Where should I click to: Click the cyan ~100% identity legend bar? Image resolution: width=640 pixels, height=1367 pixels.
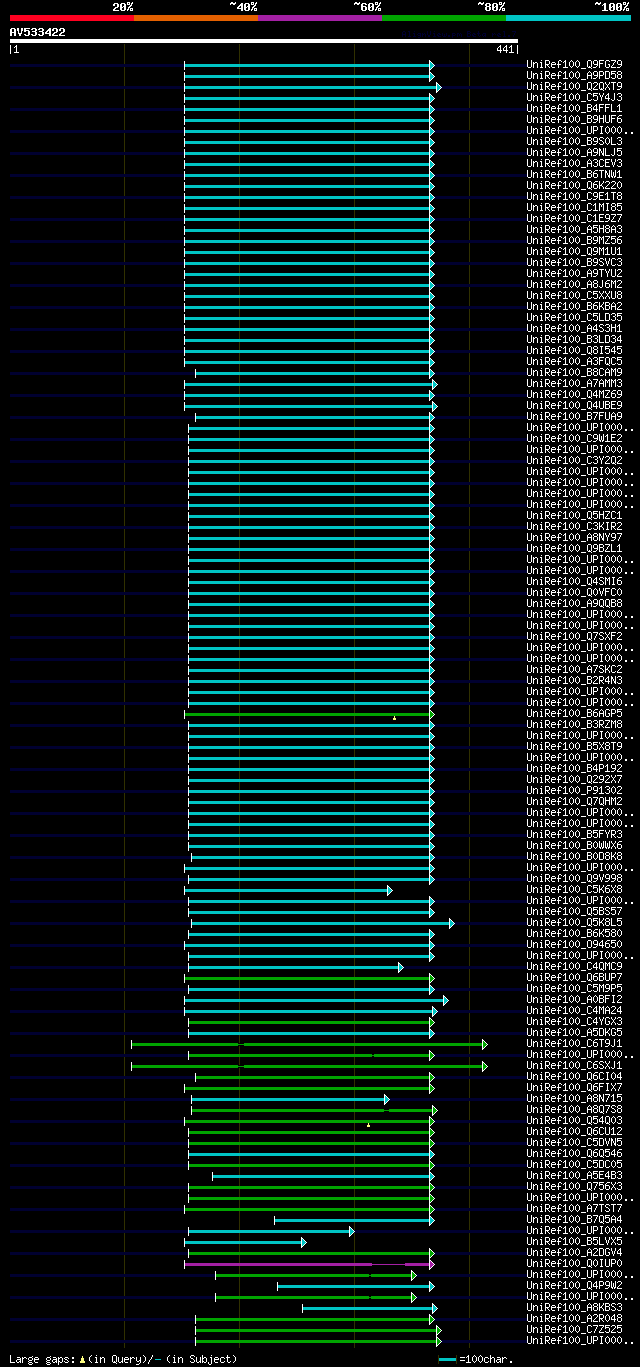coord(568,18)
